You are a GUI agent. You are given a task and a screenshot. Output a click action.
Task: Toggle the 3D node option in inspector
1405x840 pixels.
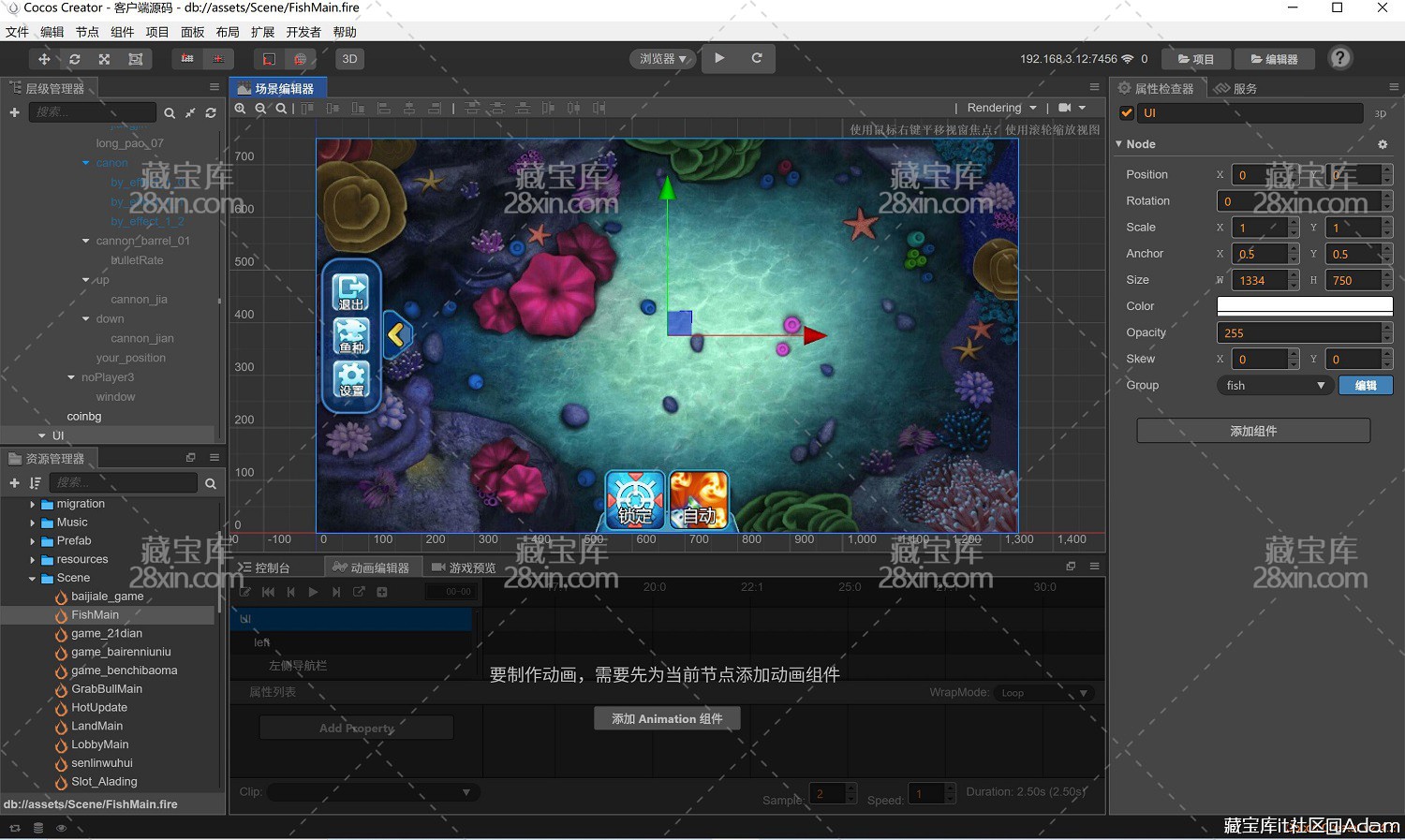(1380, 114)
